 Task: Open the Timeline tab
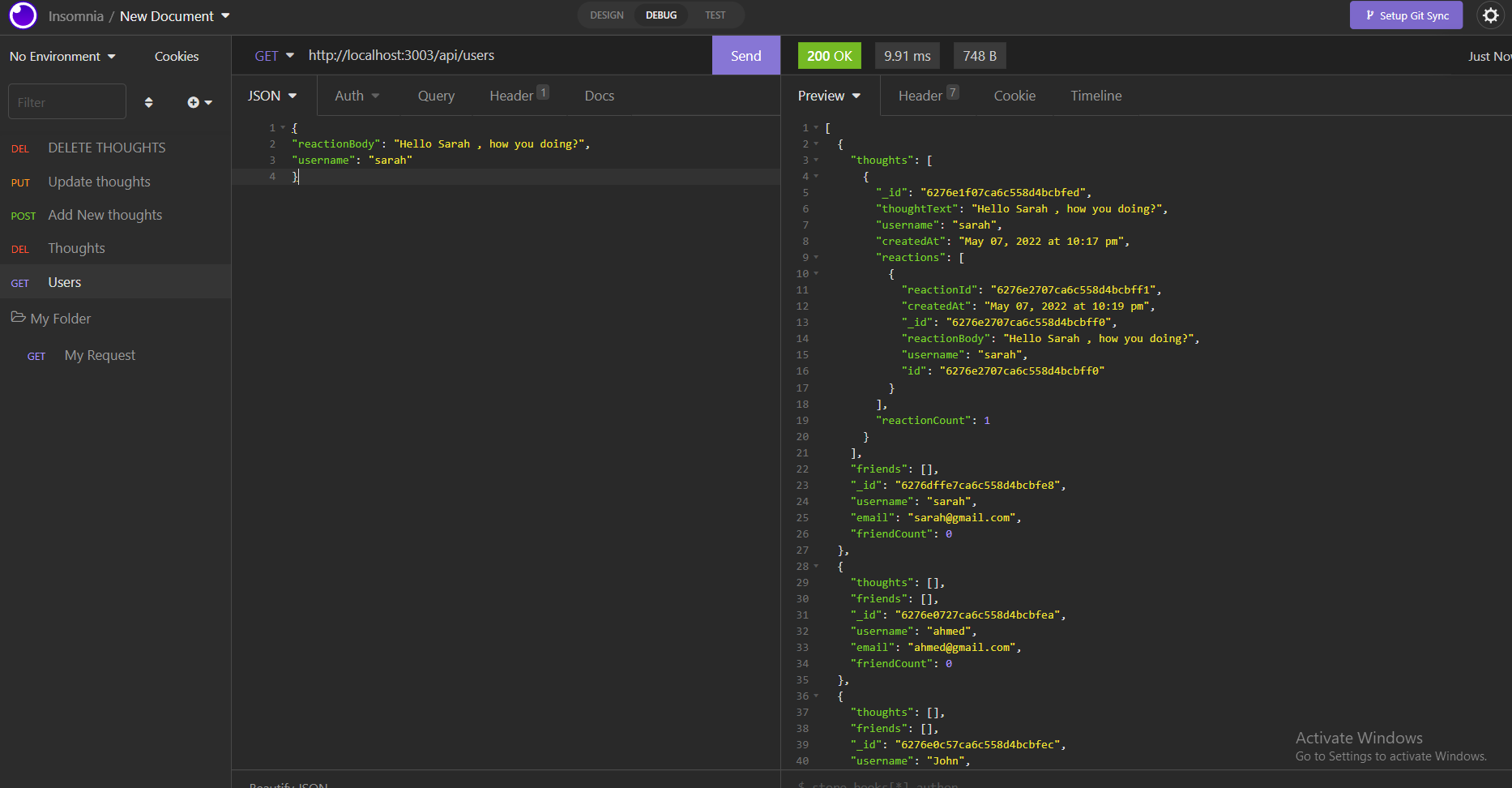coord(1096,96)
